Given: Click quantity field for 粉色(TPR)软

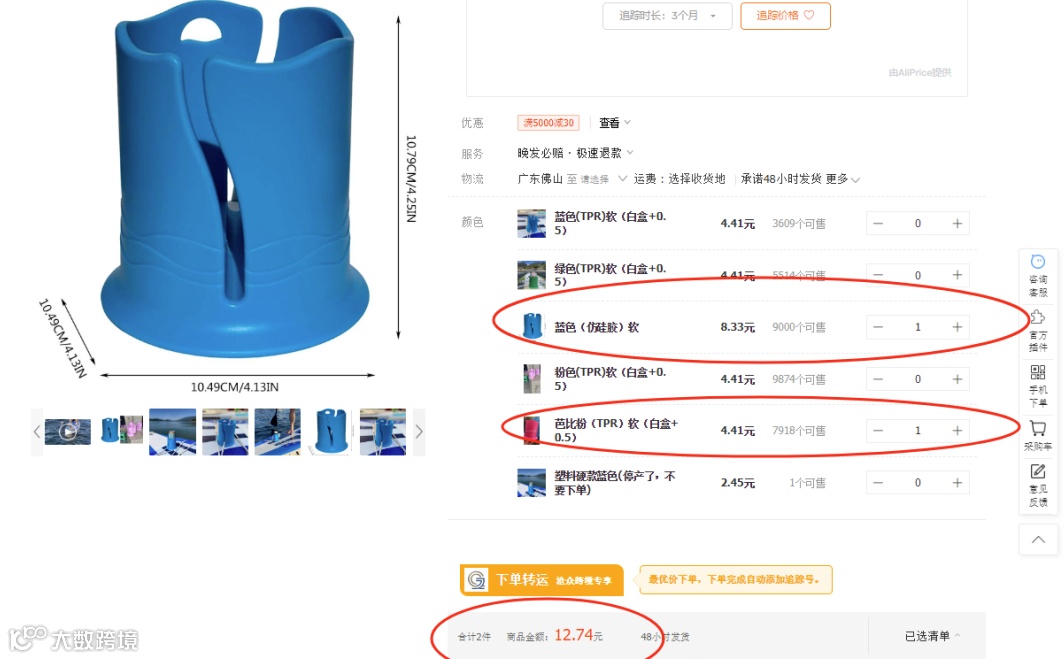Looking at the screenshot, I should click(917, 379).
